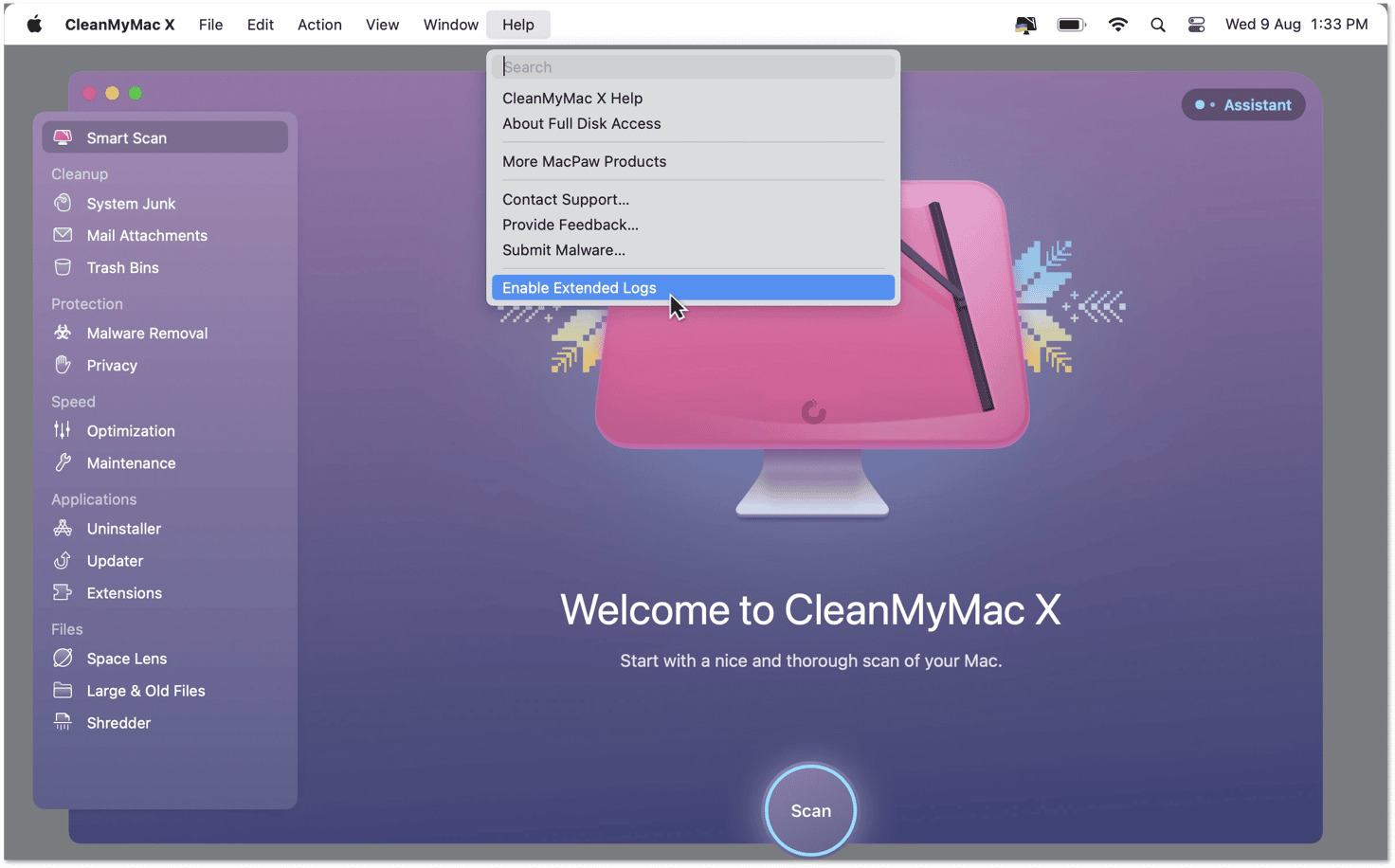Open Malware Removal module
Image resolution: width=1395 pixels, height=868 pixels.
(165, 333)
